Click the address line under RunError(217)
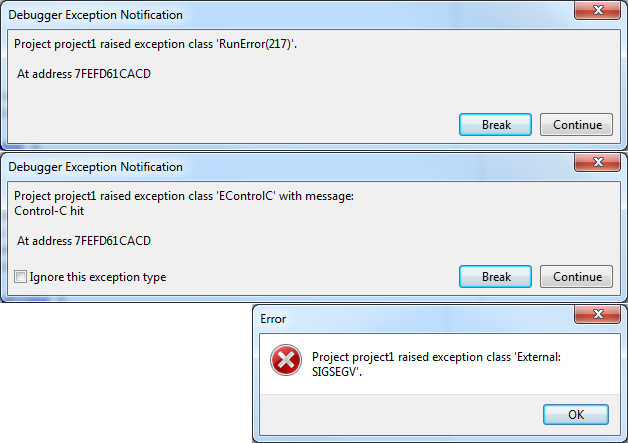 (84, 74)
